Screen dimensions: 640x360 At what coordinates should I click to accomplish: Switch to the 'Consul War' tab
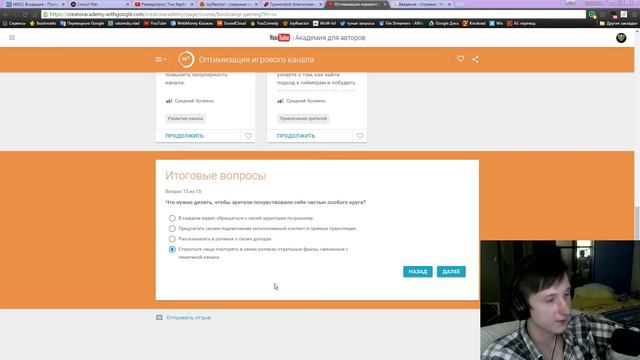pos(99,4)
